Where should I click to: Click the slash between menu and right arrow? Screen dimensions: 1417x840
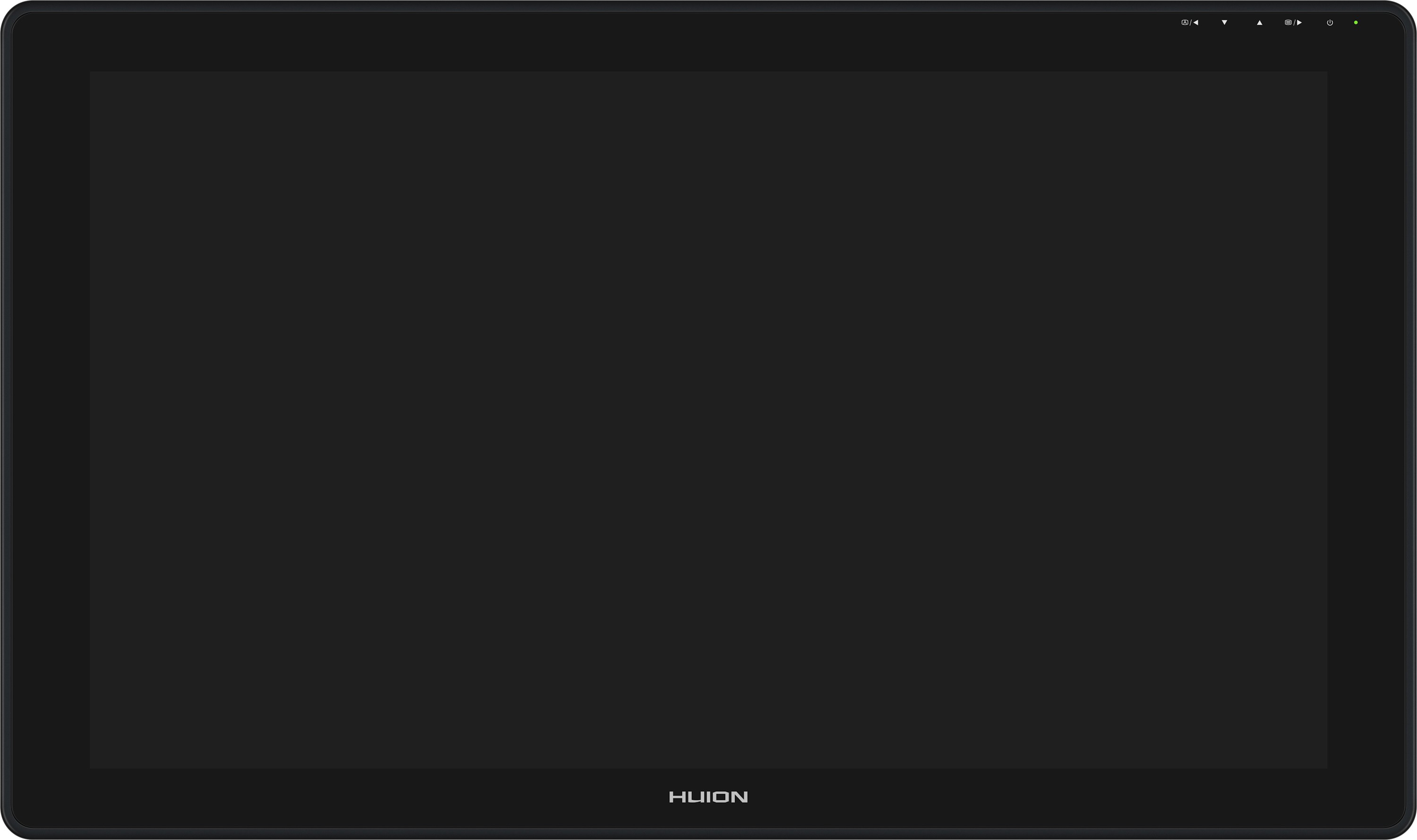coord(1294,23)
